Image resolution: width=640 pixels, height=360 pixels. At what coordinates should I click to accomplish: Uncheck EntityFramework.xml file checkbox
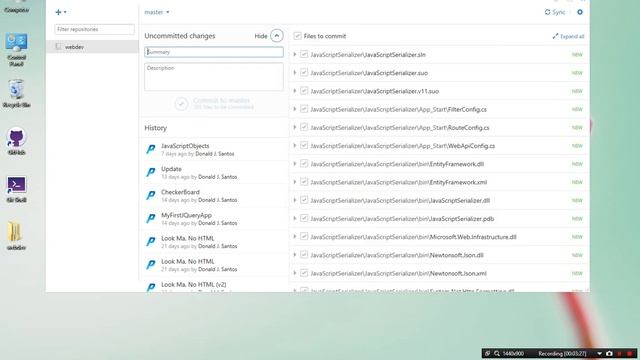coord(304,182)
